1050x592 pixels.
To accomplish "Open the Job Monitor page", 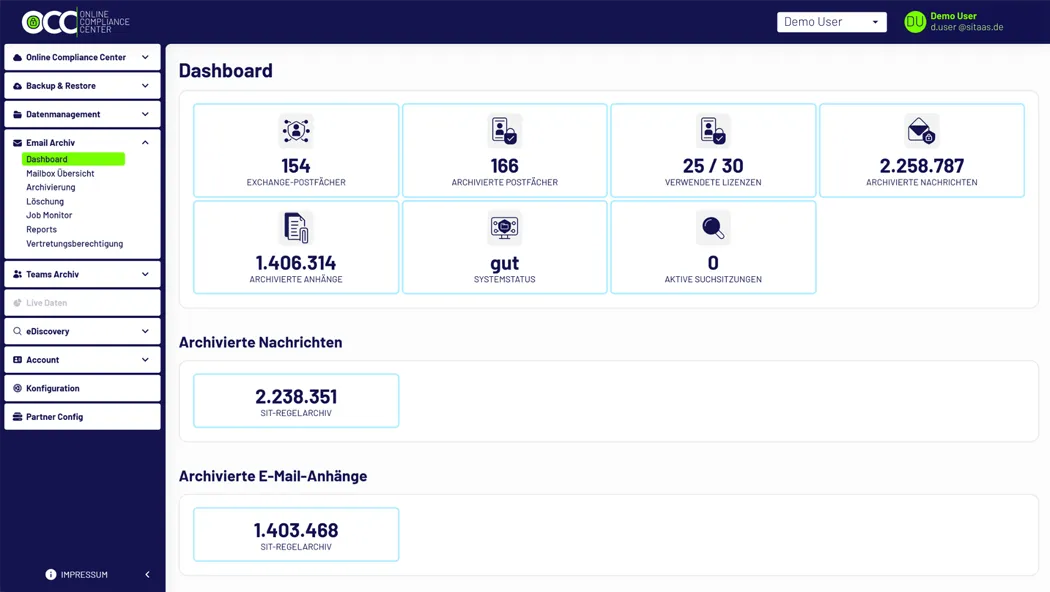I will (x=49, y=215).
